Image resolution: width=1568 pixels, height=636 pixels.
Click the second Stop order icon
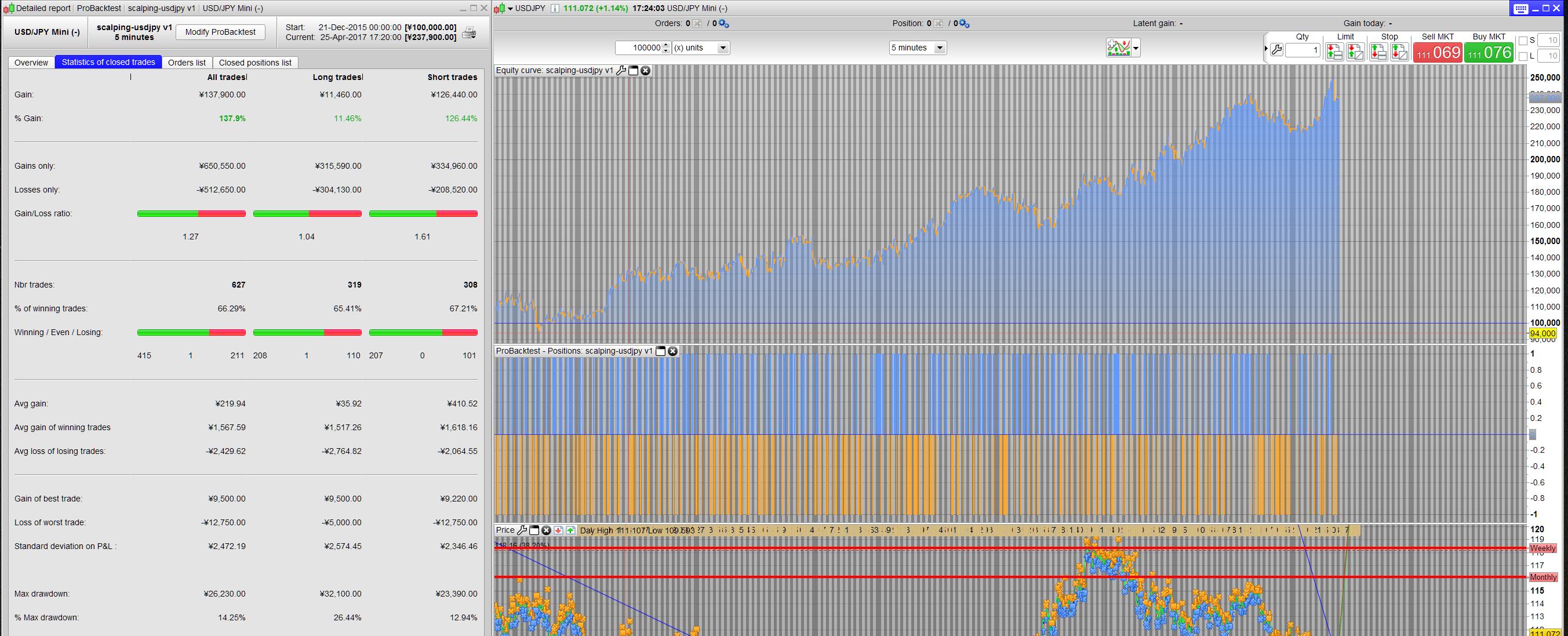pyautogui.click(x=1399, y=52)
